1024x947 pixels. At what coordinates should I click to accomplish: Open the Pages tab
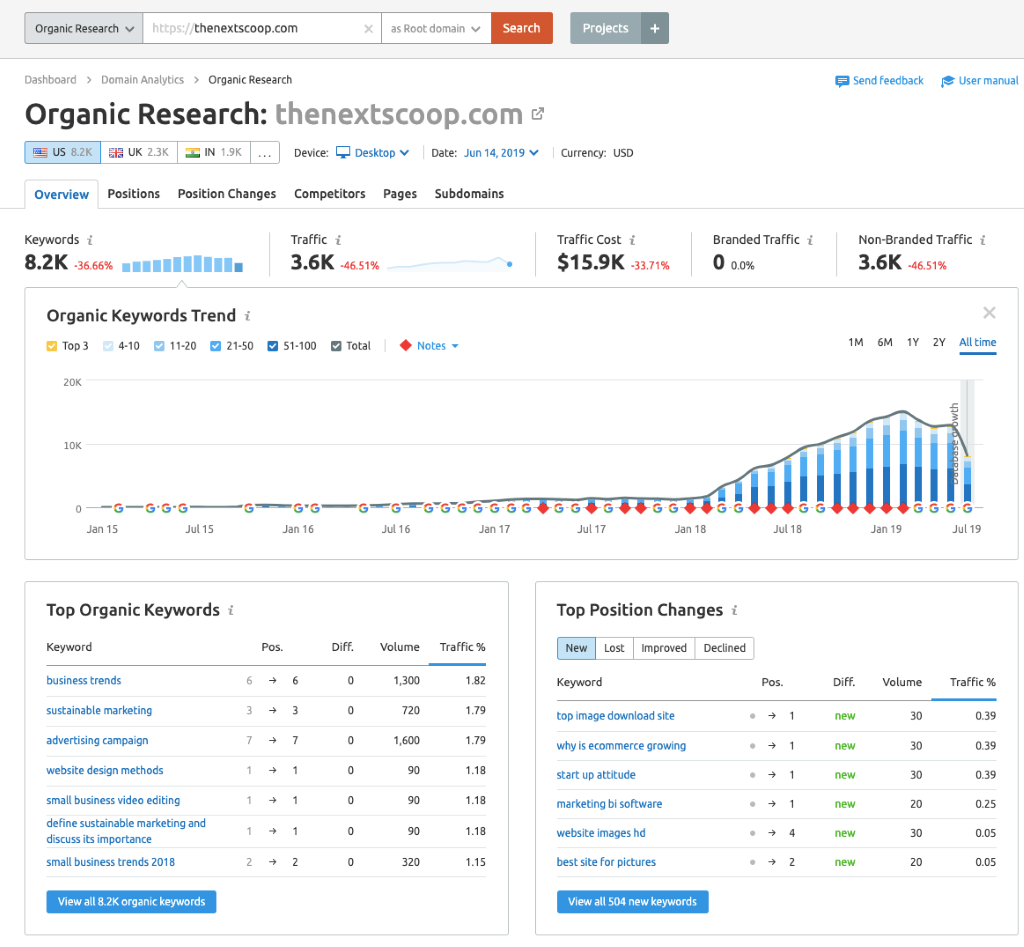[x=400, y=194]
